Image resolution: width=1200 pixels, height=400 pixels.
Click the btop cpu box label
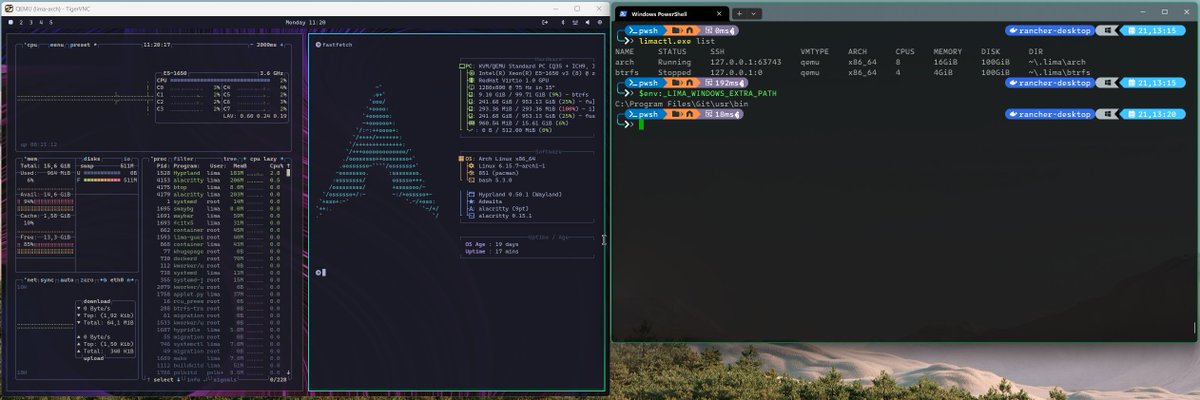point(32,44)
